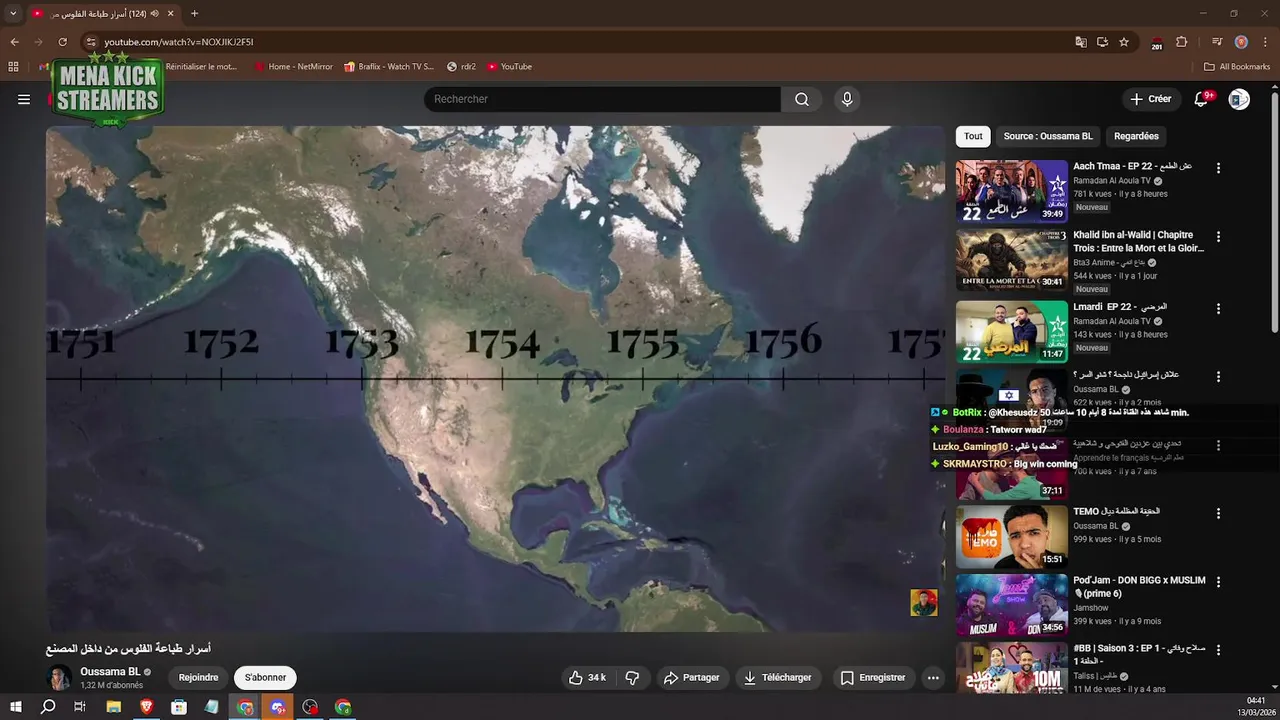Click the page vertical scrollbar
Image resolution: width=1280 pixels, height=720 pixels.
[x=1274, y=210]
